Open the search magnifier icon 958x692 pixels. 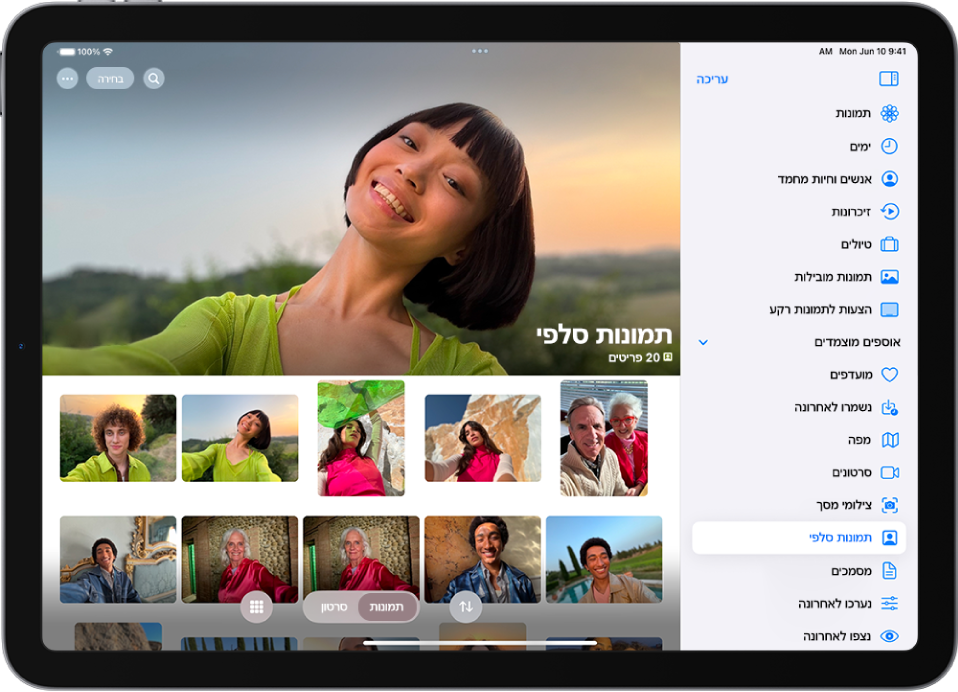pos(154,78)
